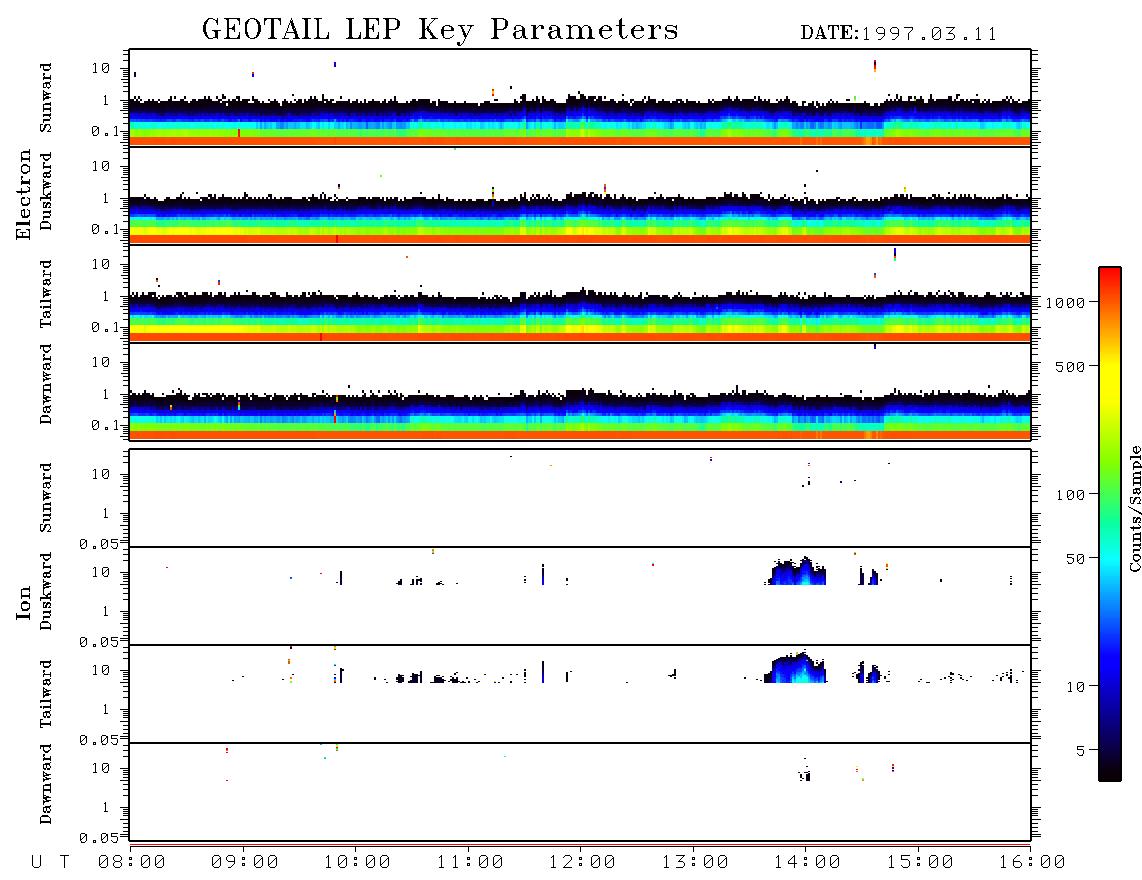Click the Electron Duskward panel label

pyautogui.click(x=46, y=192)
